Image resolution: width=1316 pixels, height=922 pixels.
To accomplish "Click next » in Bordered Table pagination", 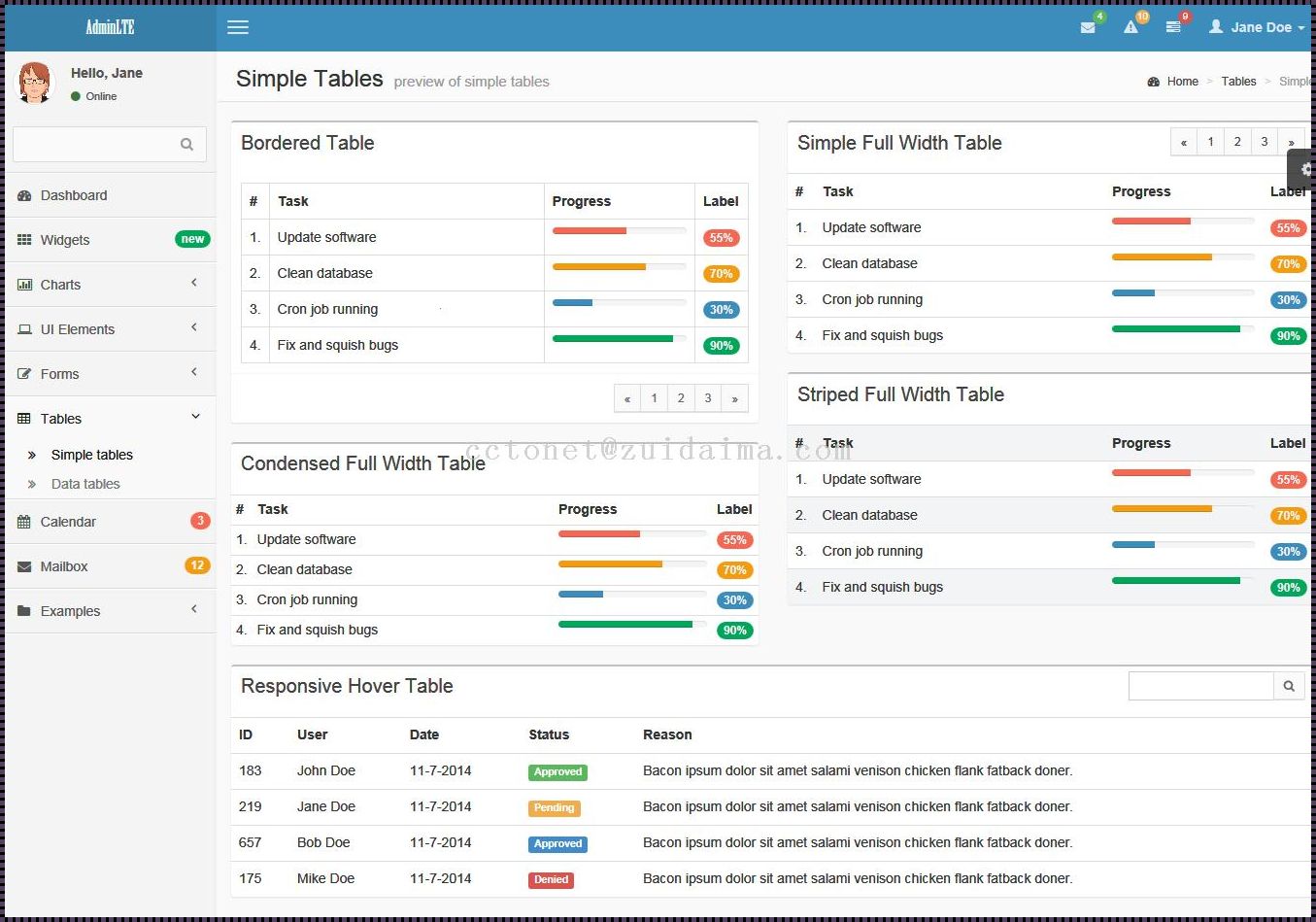I will click(735, 398).
